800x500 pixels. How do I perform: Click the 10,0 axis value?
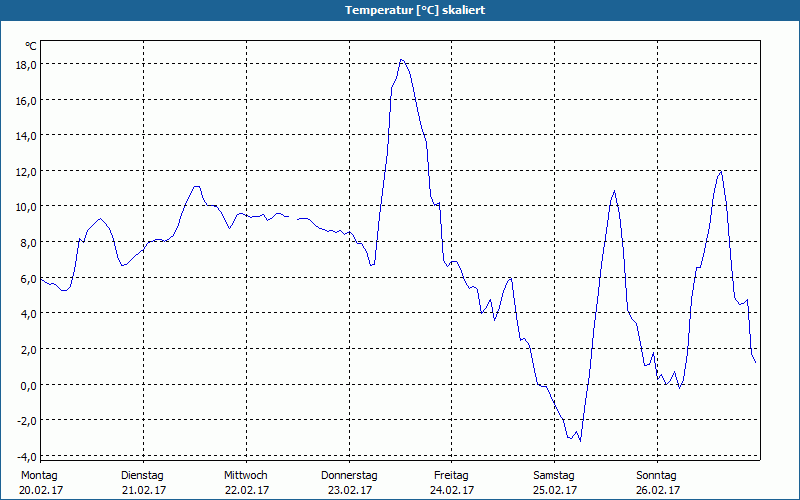(x=27, y=207)
